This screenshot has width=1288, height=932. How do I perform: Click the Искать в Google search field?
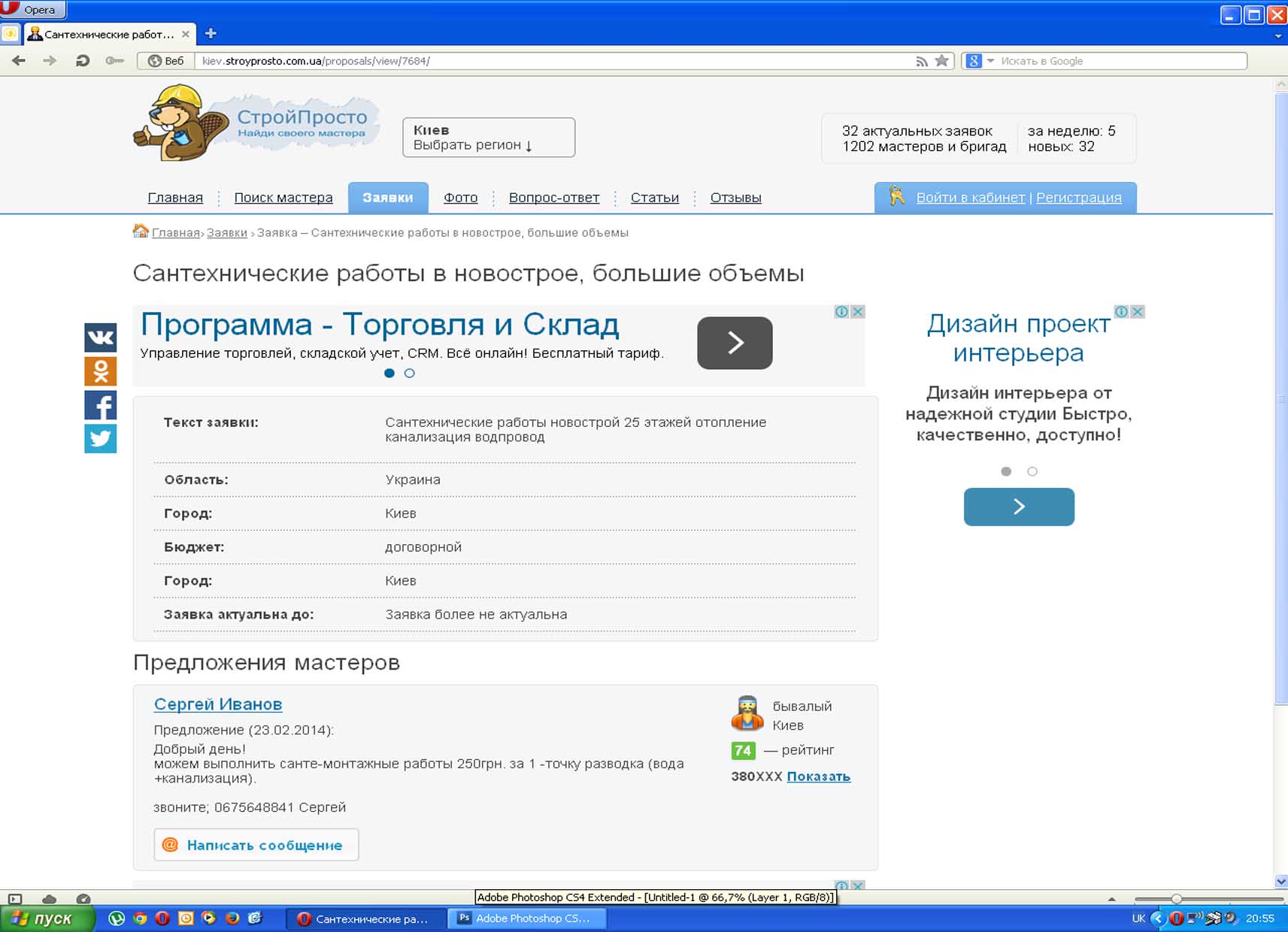click(1122, 61)
